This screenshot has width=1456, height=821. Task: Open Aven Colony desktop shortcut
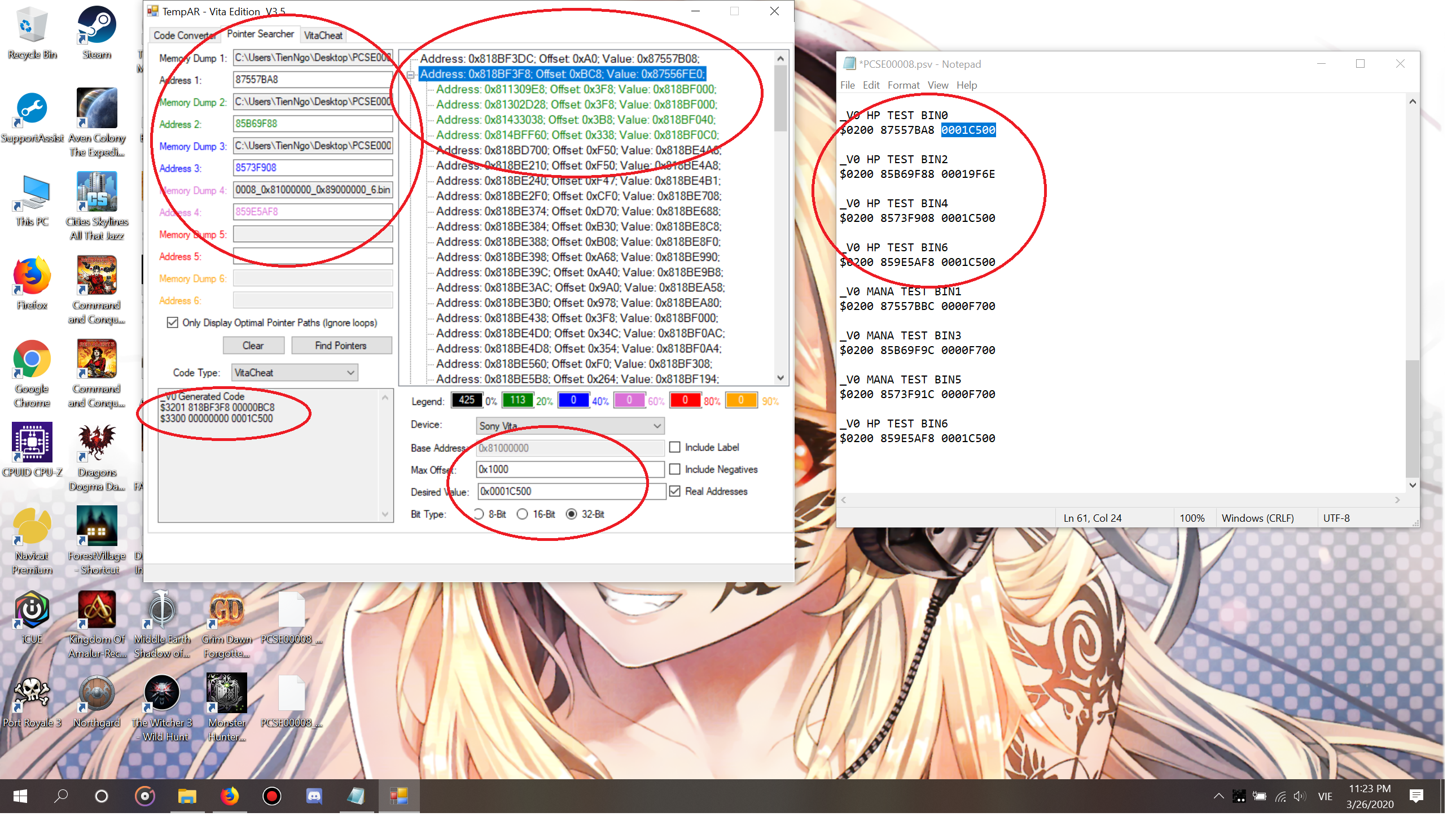(97, 123)
